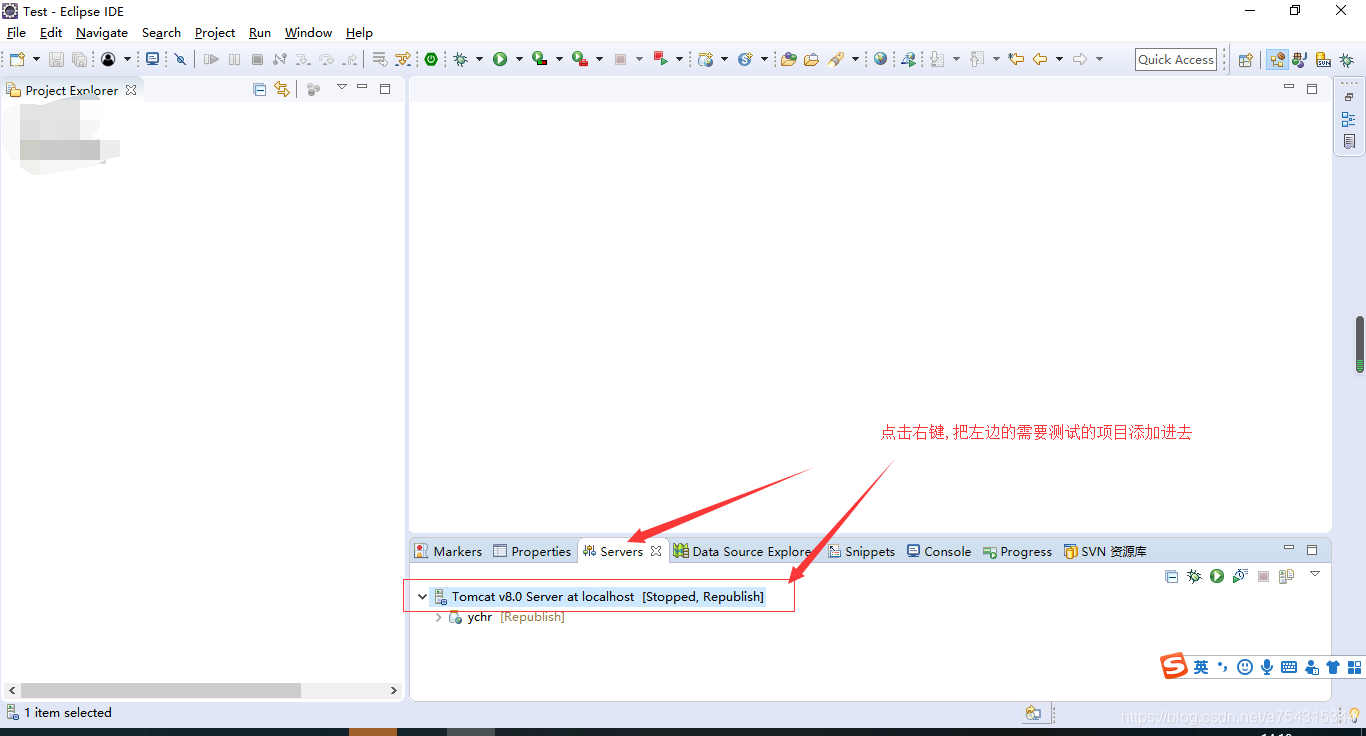The height and width of the screenshot is (736, 1366).
Task: Switch to the Debug perspective icon
Action: [1346, 60]
